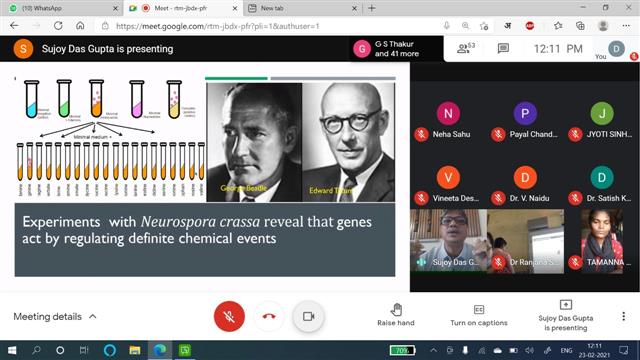Show hidden system tray icons arrow

(433, 350)
